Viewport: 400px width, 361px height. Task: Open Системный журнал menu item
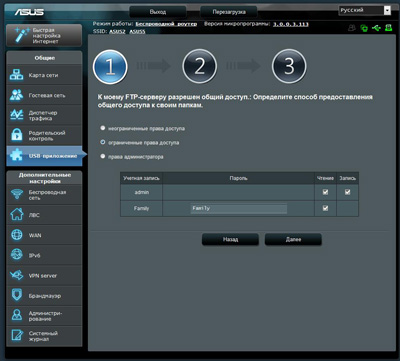click(44, 336)
